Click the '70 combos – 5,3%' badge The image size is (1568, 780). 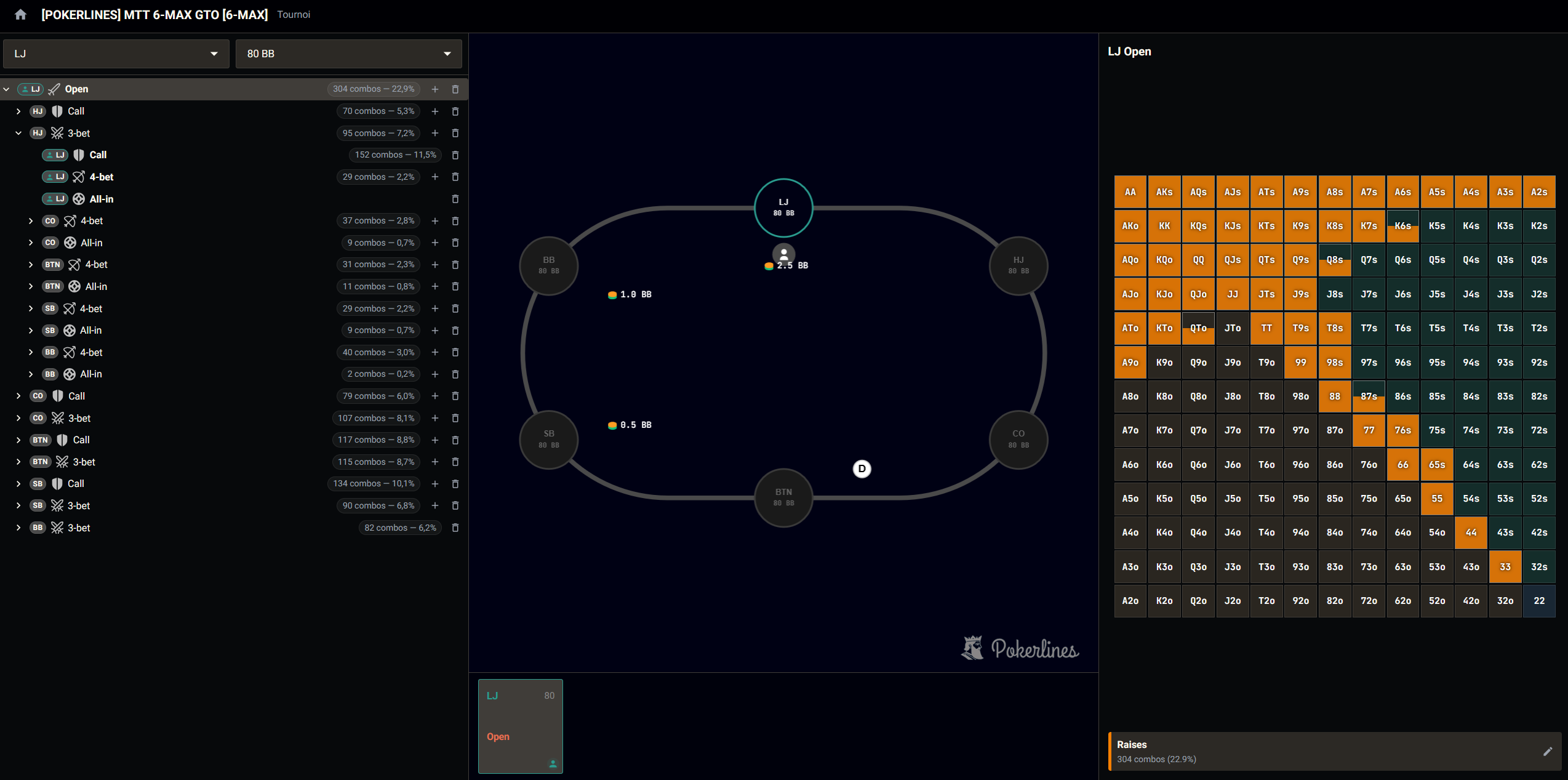(x=378, y=111)
